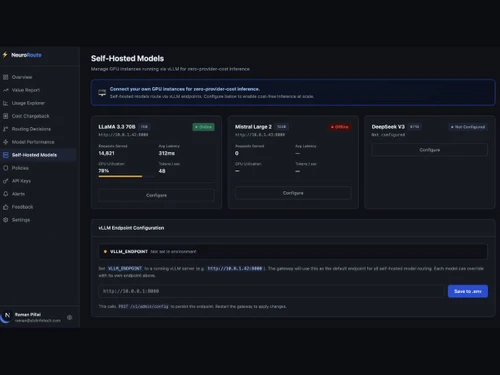Click the Mistral Large 2 endpoint address
This screenshot has height=375, width=500.
coord(260,135)
